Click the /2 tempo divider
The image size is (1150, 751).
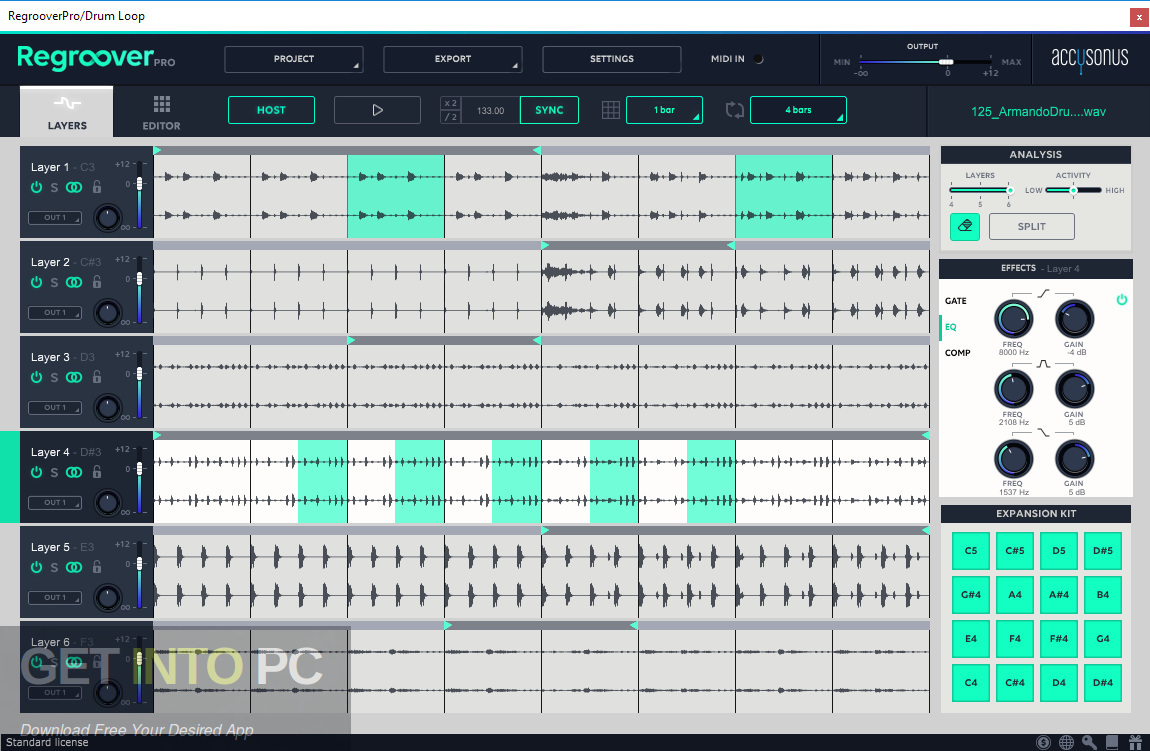tap(450, 117)
